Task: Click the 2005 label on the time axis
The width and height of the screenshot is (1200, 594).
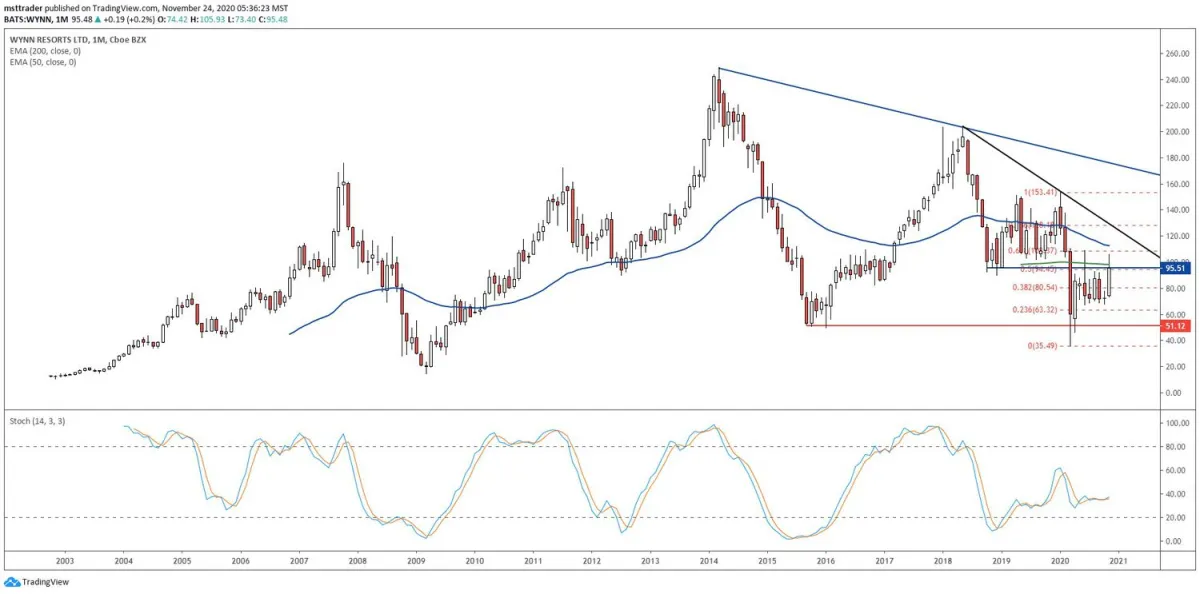Action: pos(182,563)
